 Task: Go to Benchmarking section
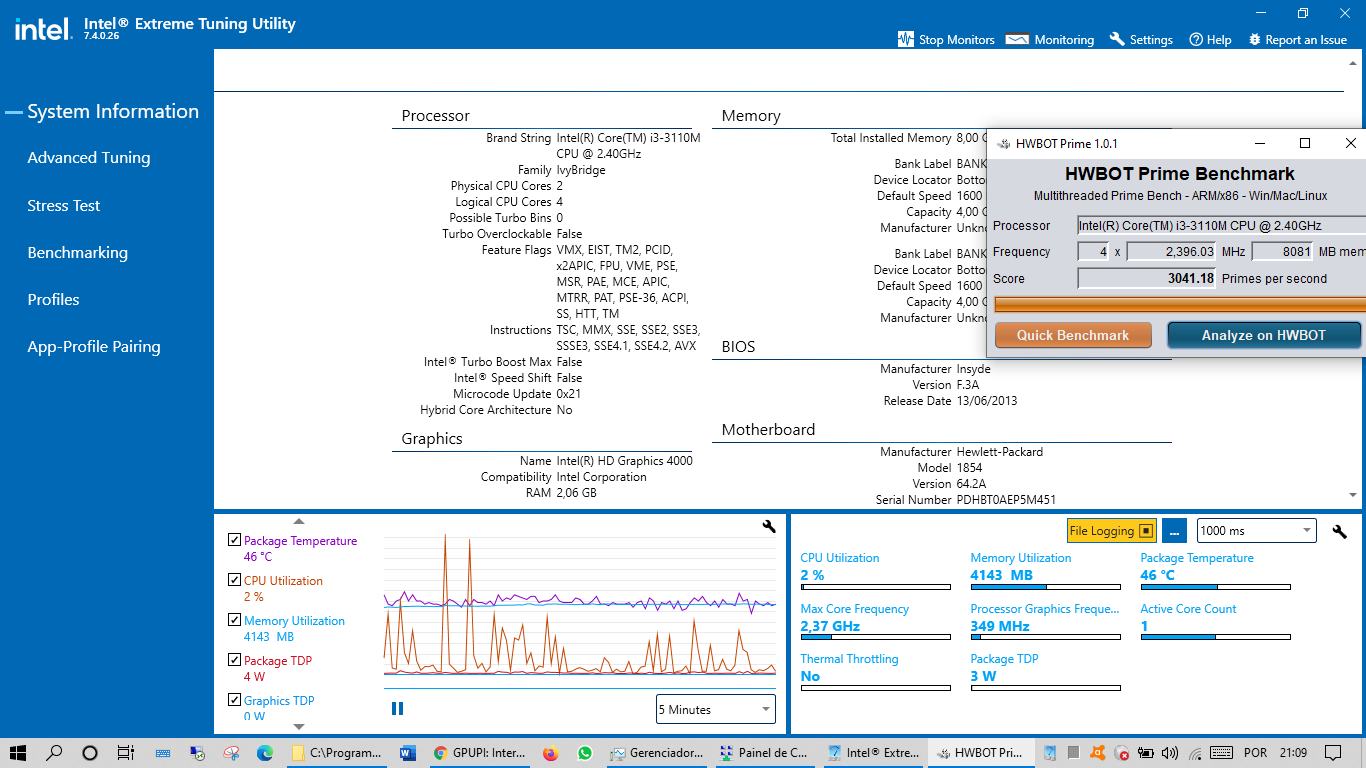coord(78,253)
